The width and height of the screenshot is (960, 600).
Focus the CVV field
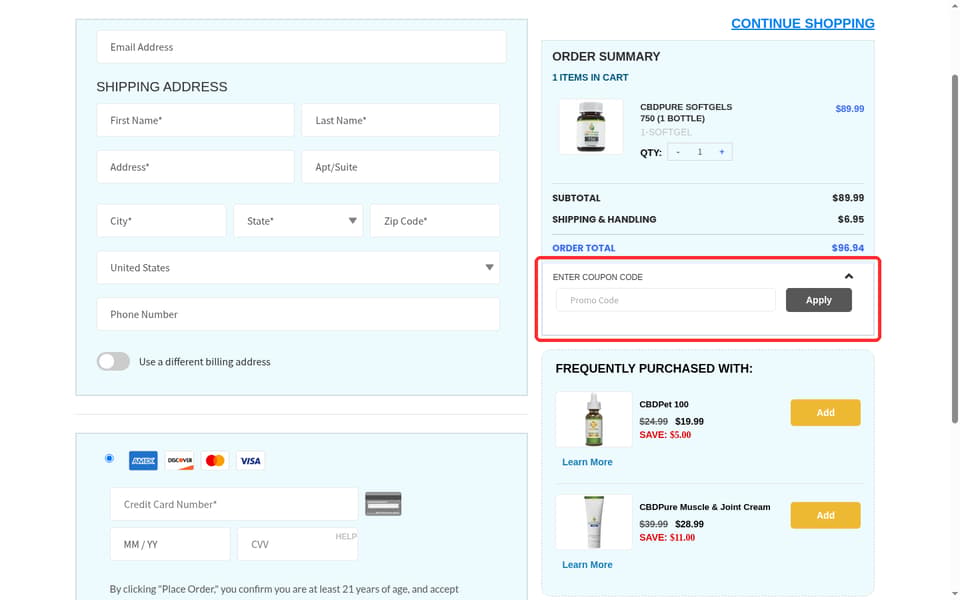pos(298,544)
